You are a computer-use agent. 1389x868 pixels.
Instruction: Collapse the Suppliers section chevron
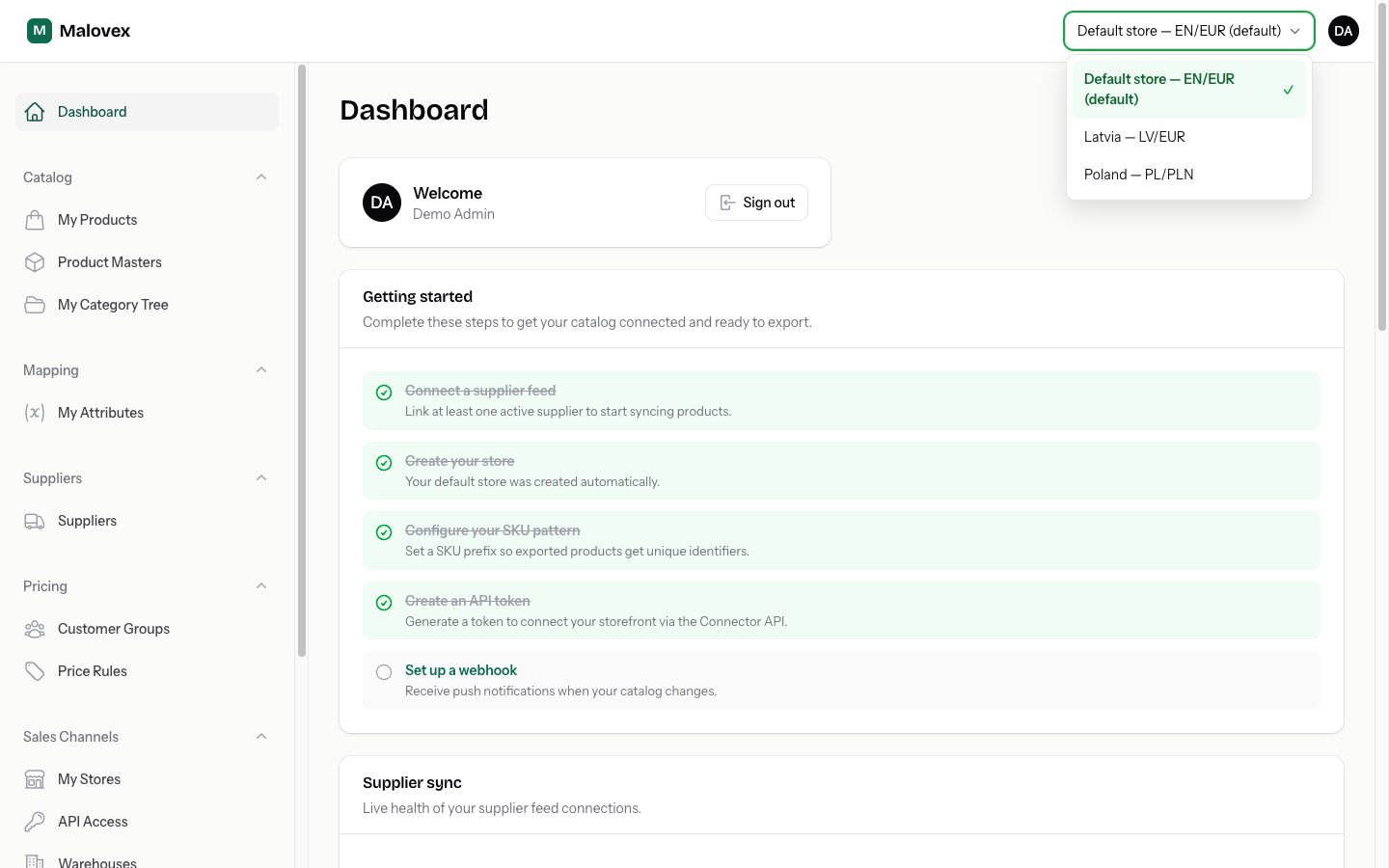click(x=261, y=478)
